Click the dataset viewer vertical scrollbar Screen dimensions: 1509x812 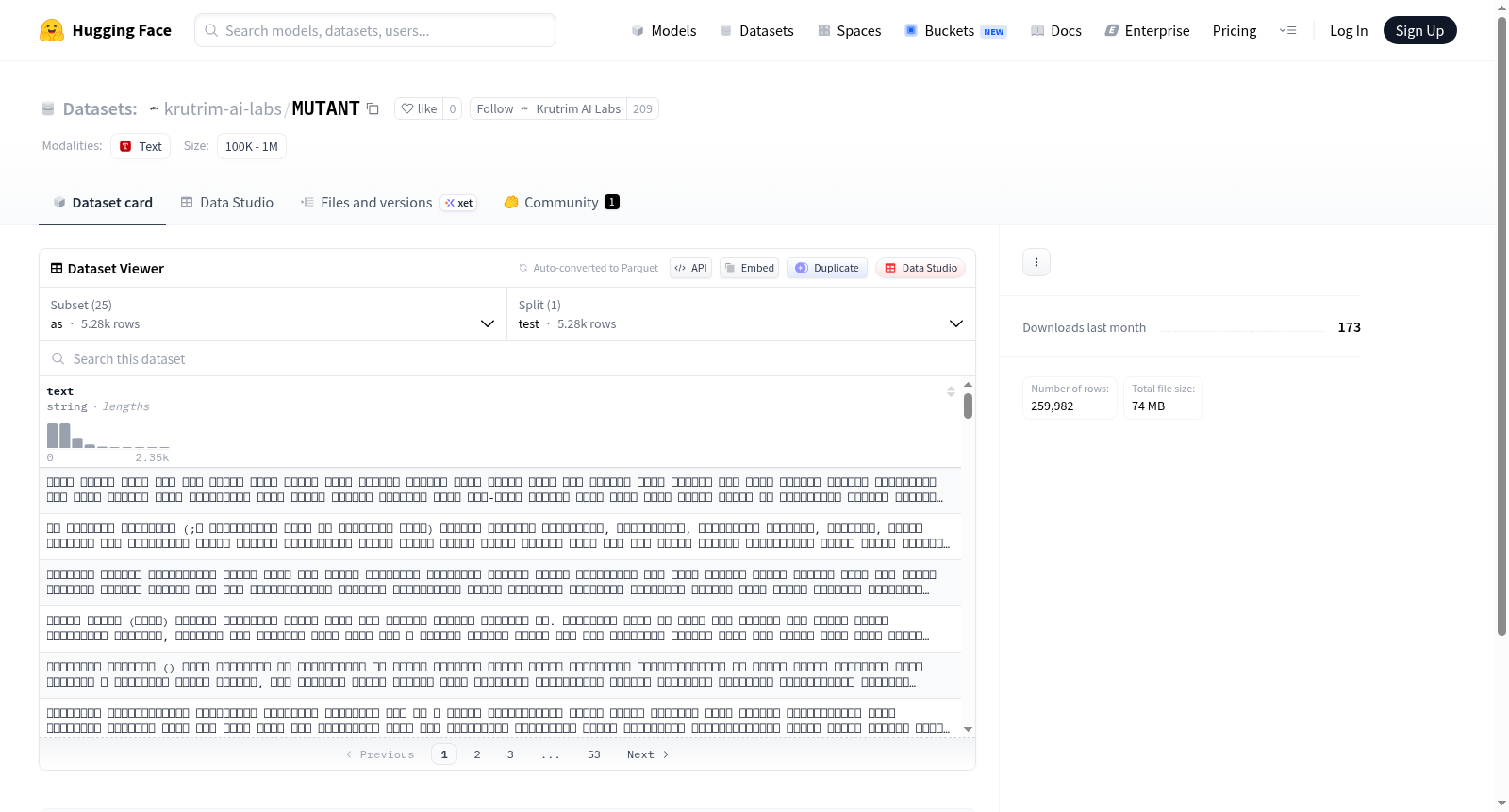click(x=968, y=406)
